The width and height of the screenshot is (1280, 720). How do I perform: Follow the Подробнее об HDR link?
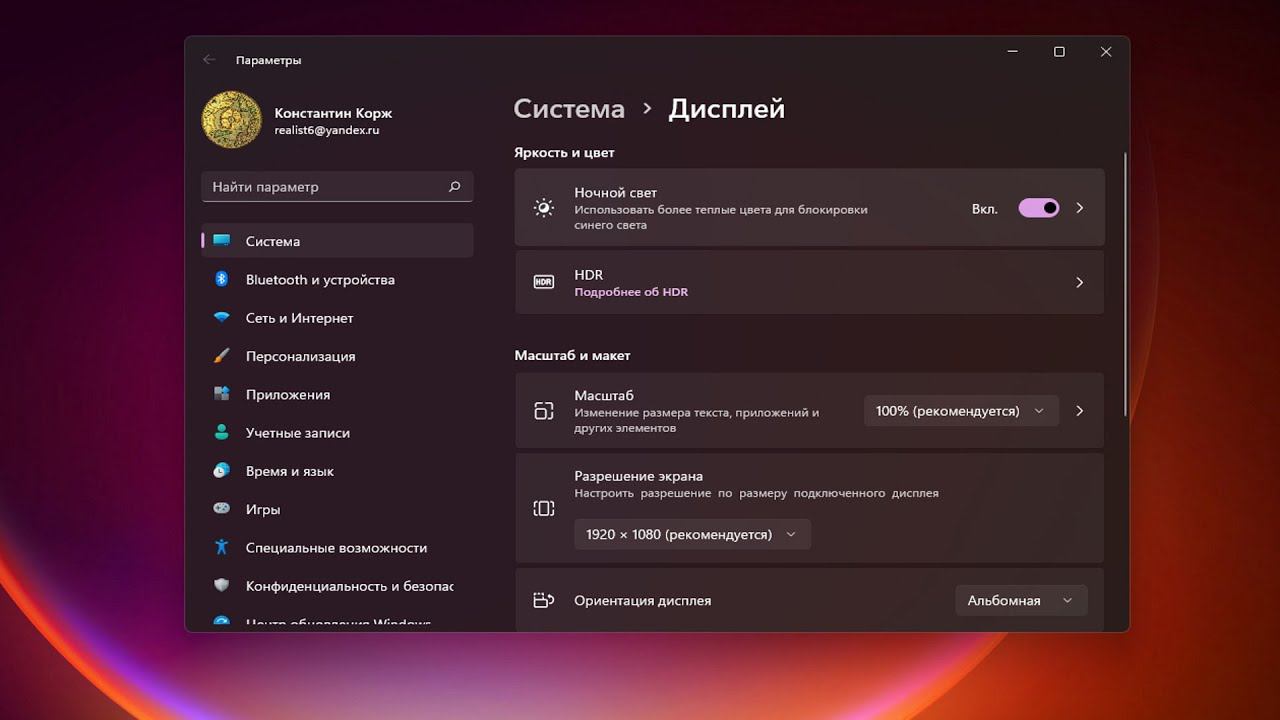pos(631,292)
